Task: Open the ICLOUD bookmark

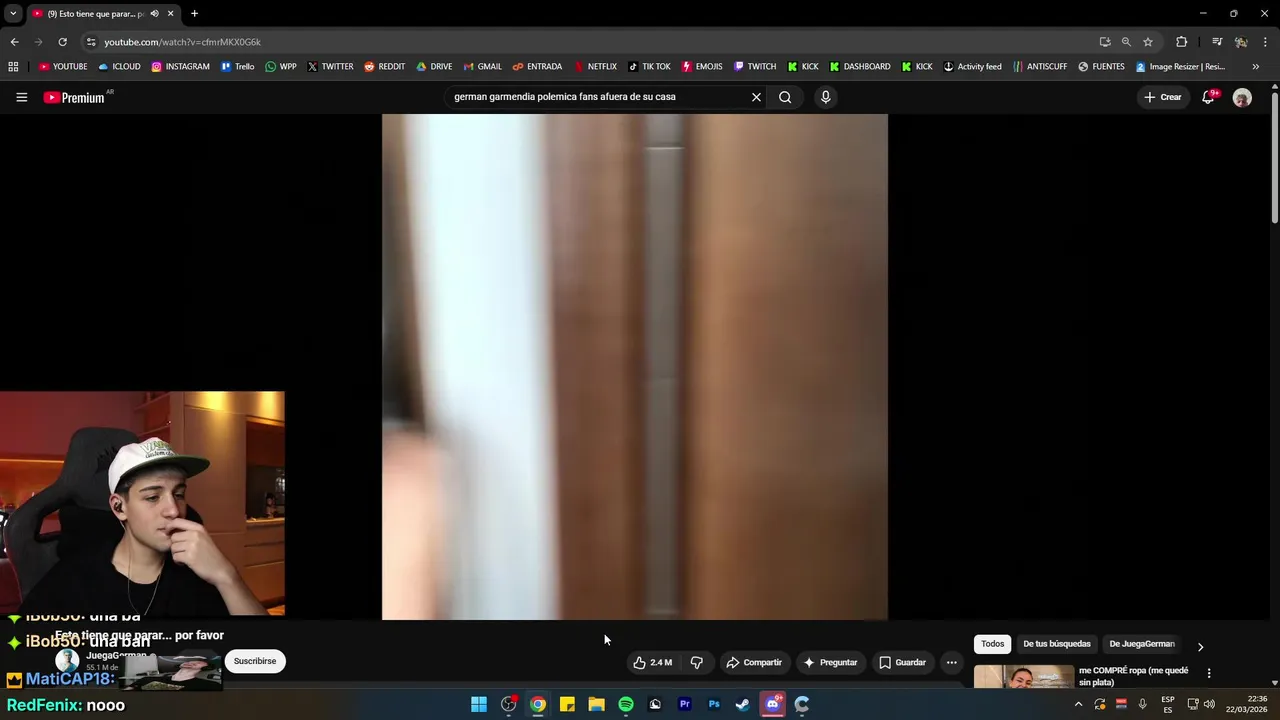Action: (119, 67)
